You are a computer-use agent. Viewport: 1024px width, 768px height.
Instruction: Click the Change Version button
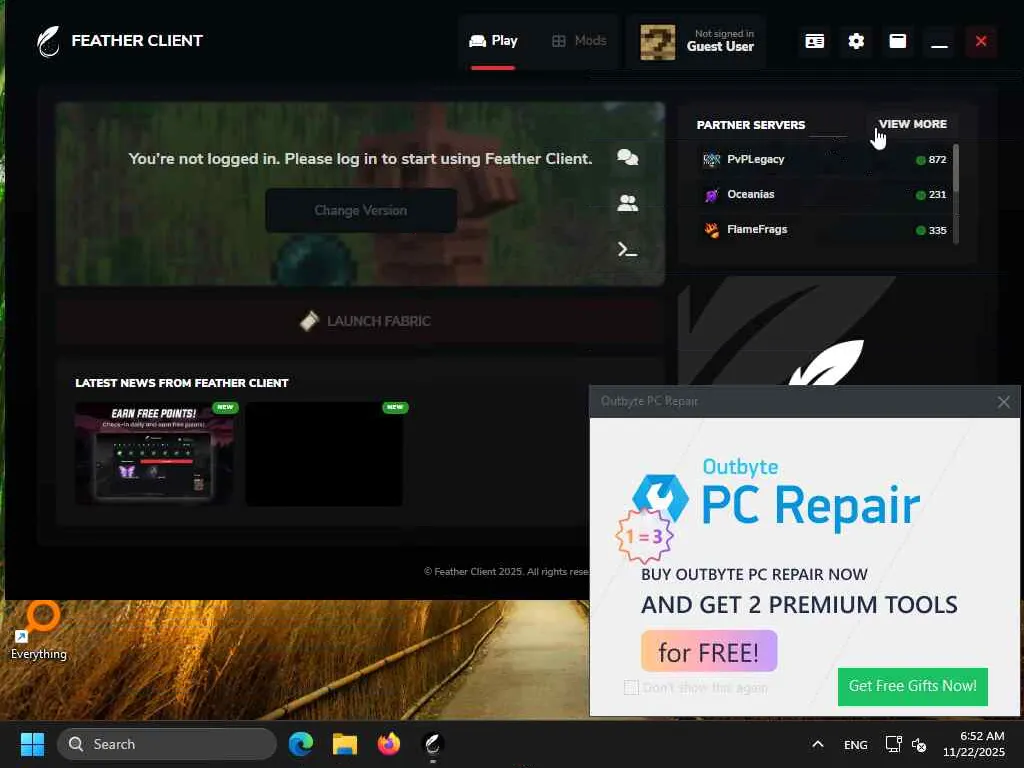click(360, 210)
